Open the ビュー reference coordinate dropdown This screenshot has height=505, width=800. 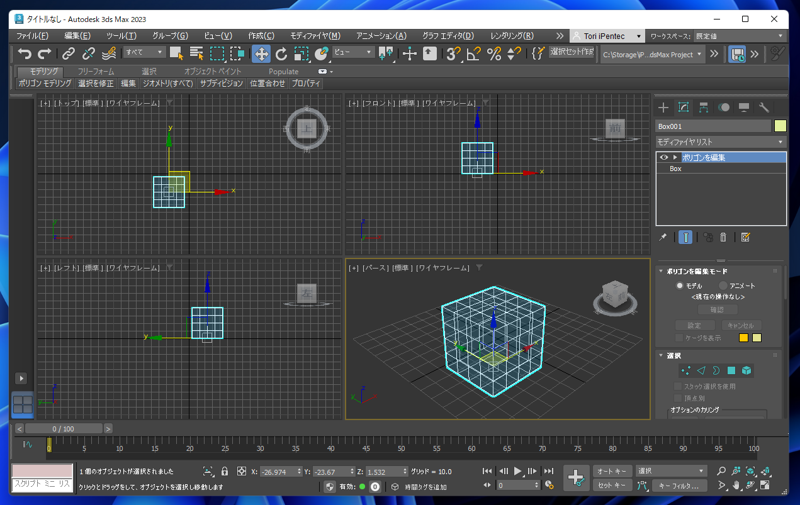tap(353, 53)
